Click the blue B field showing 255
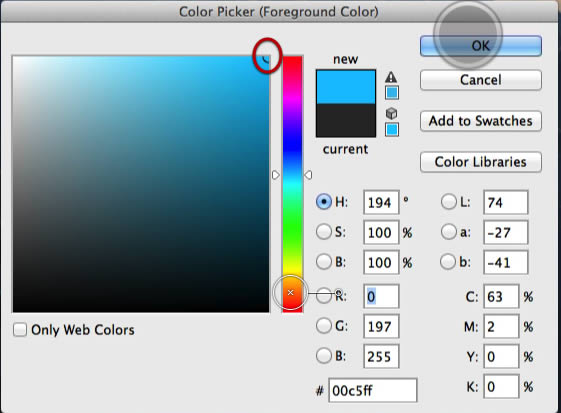561x413 pixels. tap(381, 356)
